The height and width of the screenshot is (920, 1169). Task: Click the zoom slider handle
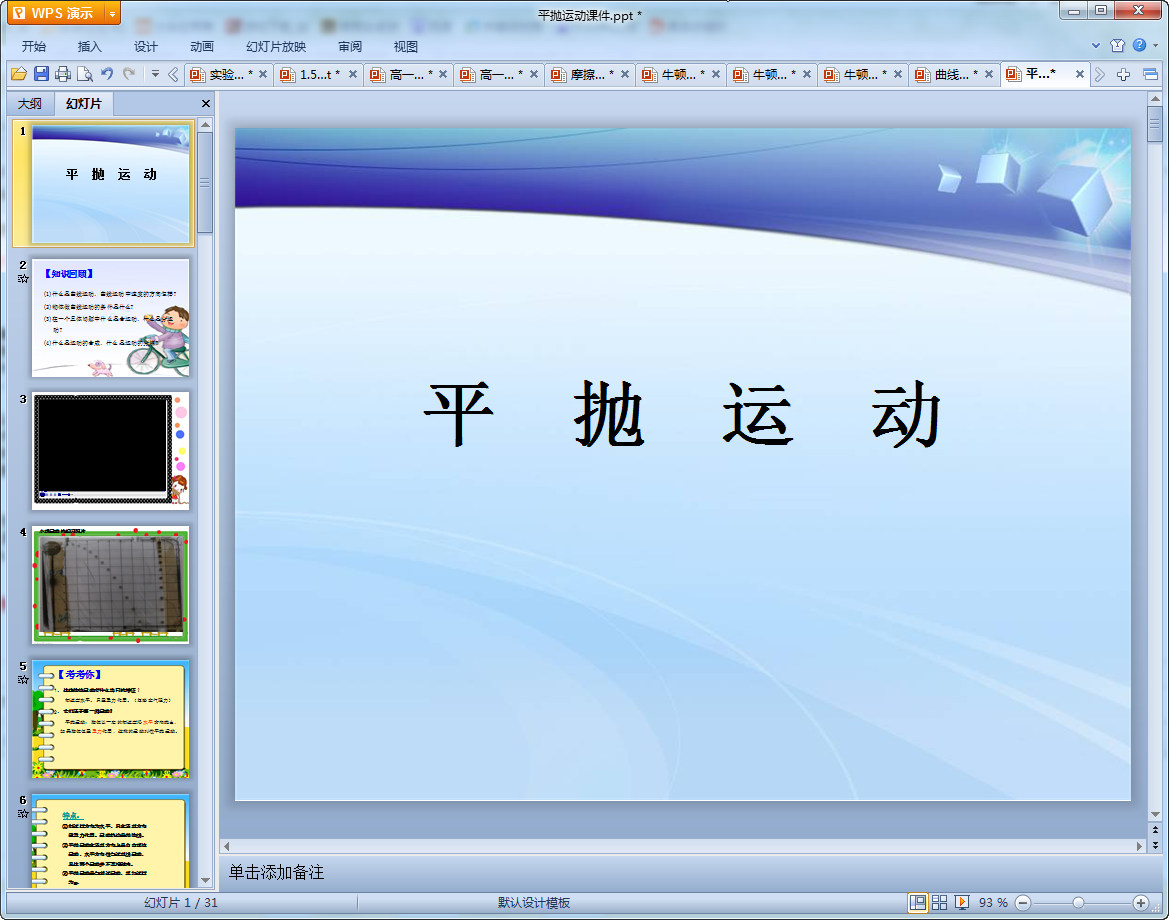[1078, 902]
